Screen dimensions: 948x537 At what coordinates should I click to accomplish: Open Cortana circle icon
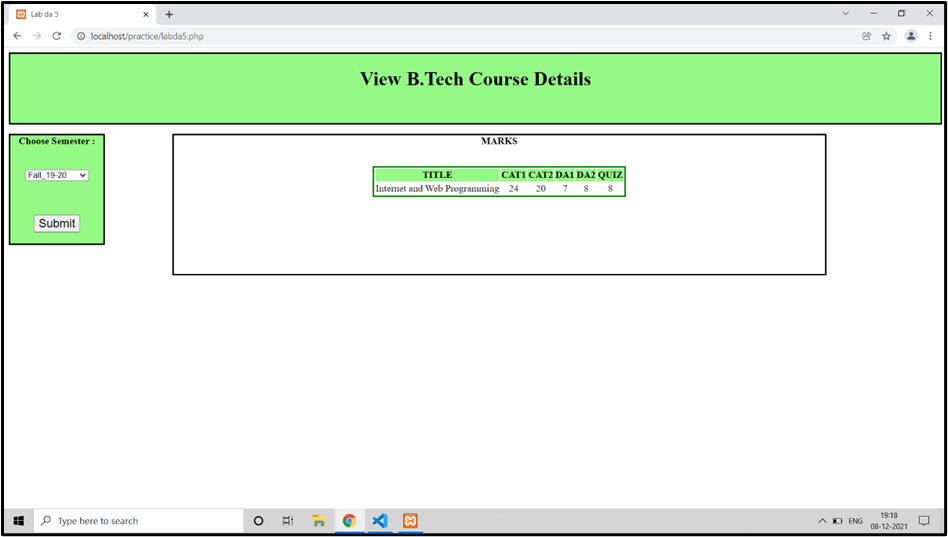click(258, 521)
